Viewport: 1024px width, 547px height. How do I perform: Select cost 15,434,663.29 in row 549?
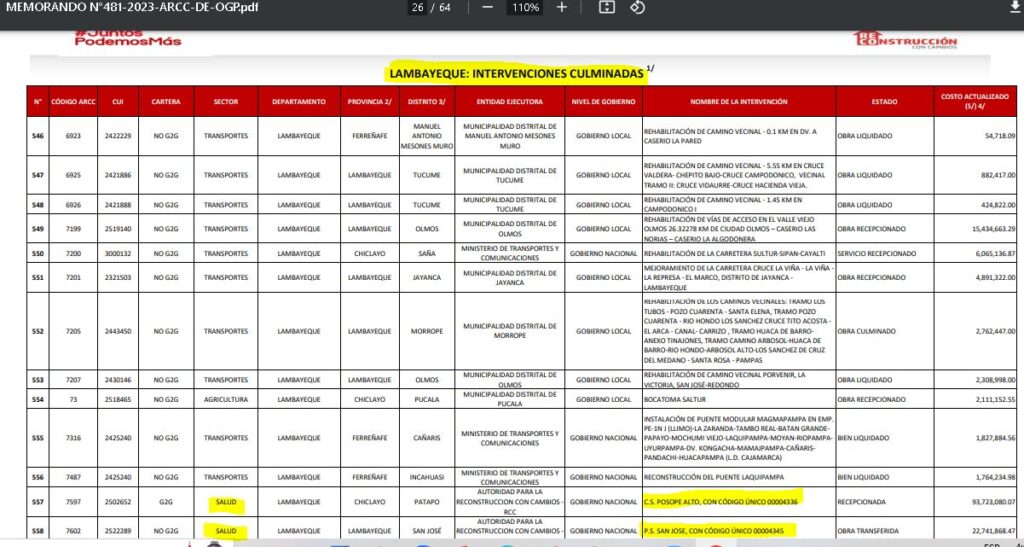click(994, 229)
